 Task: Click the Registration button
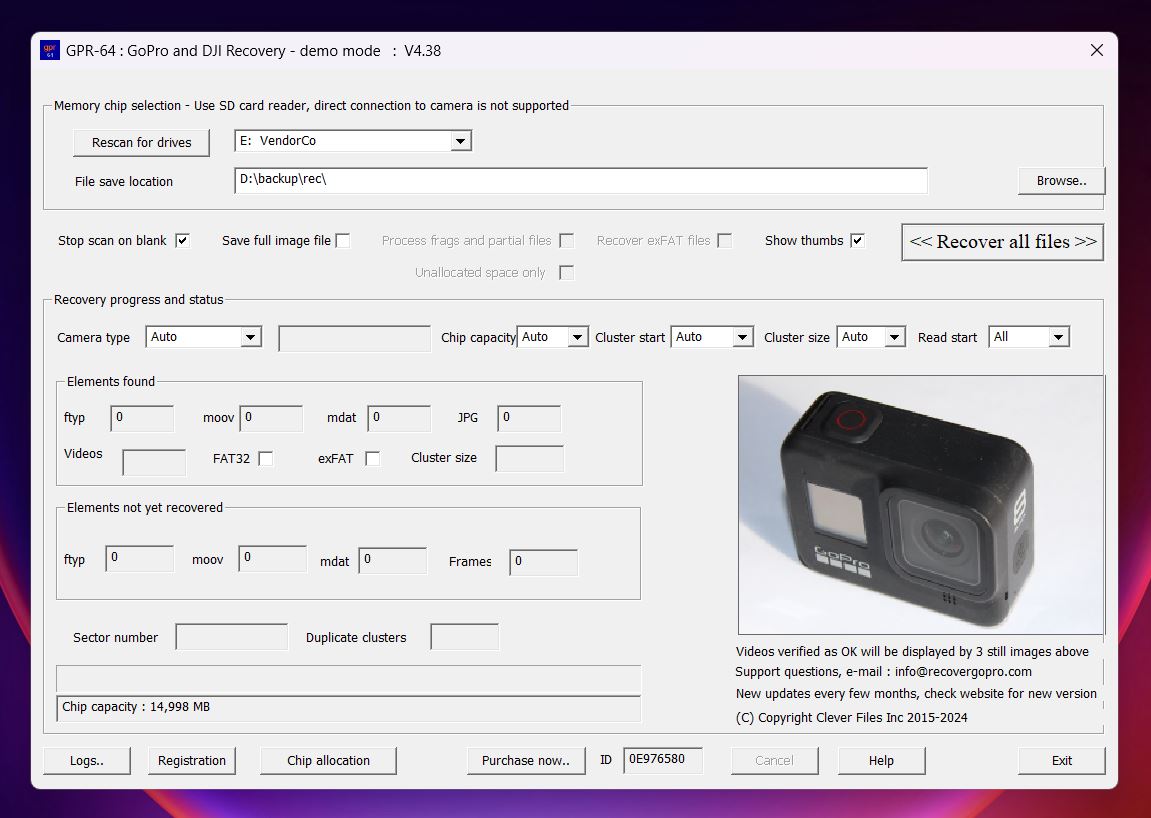[192, 761]
